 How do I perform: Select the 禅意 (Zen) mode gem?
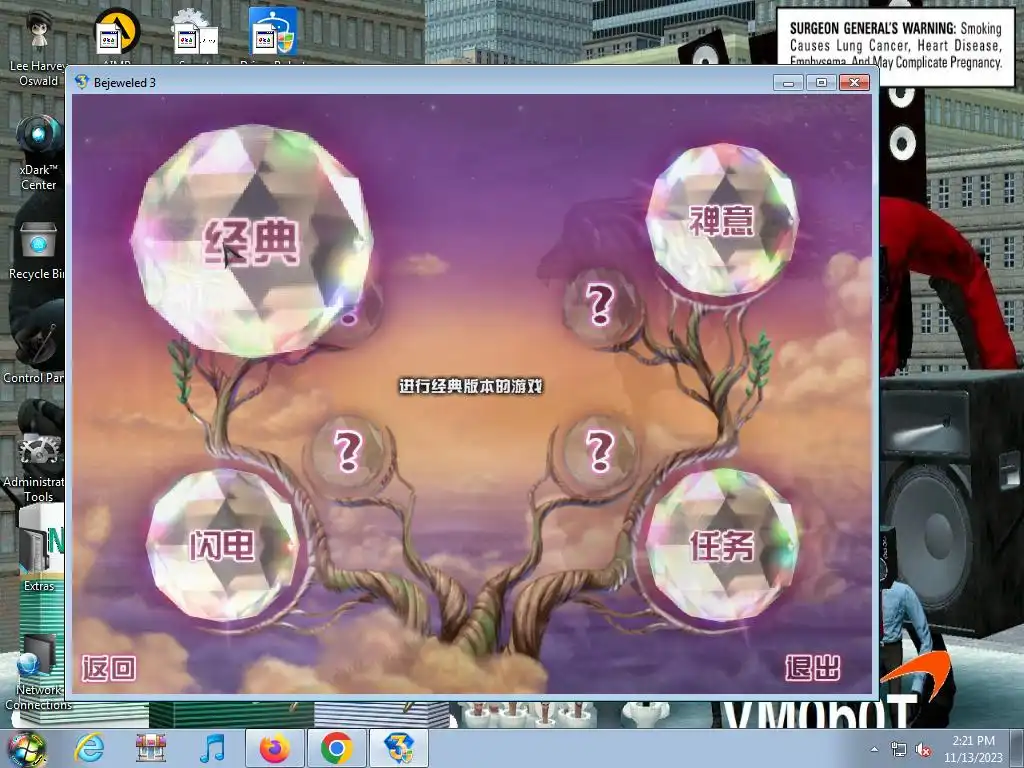[x=722, y=219]
